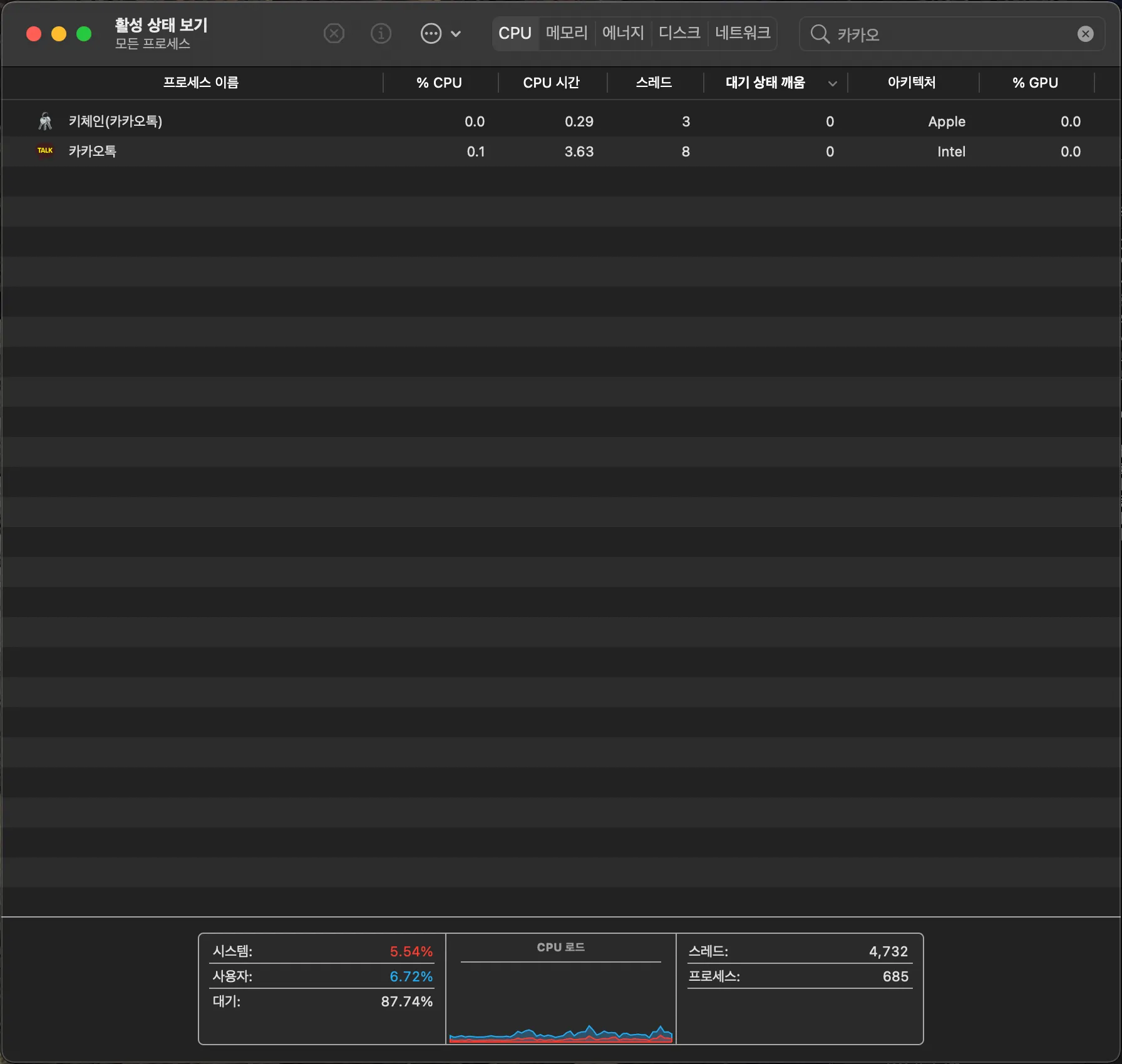Click the CPU 로드 graph
Image resolution: width=1122 pixels, height=1064 pixels.
tap(560, 1001)
